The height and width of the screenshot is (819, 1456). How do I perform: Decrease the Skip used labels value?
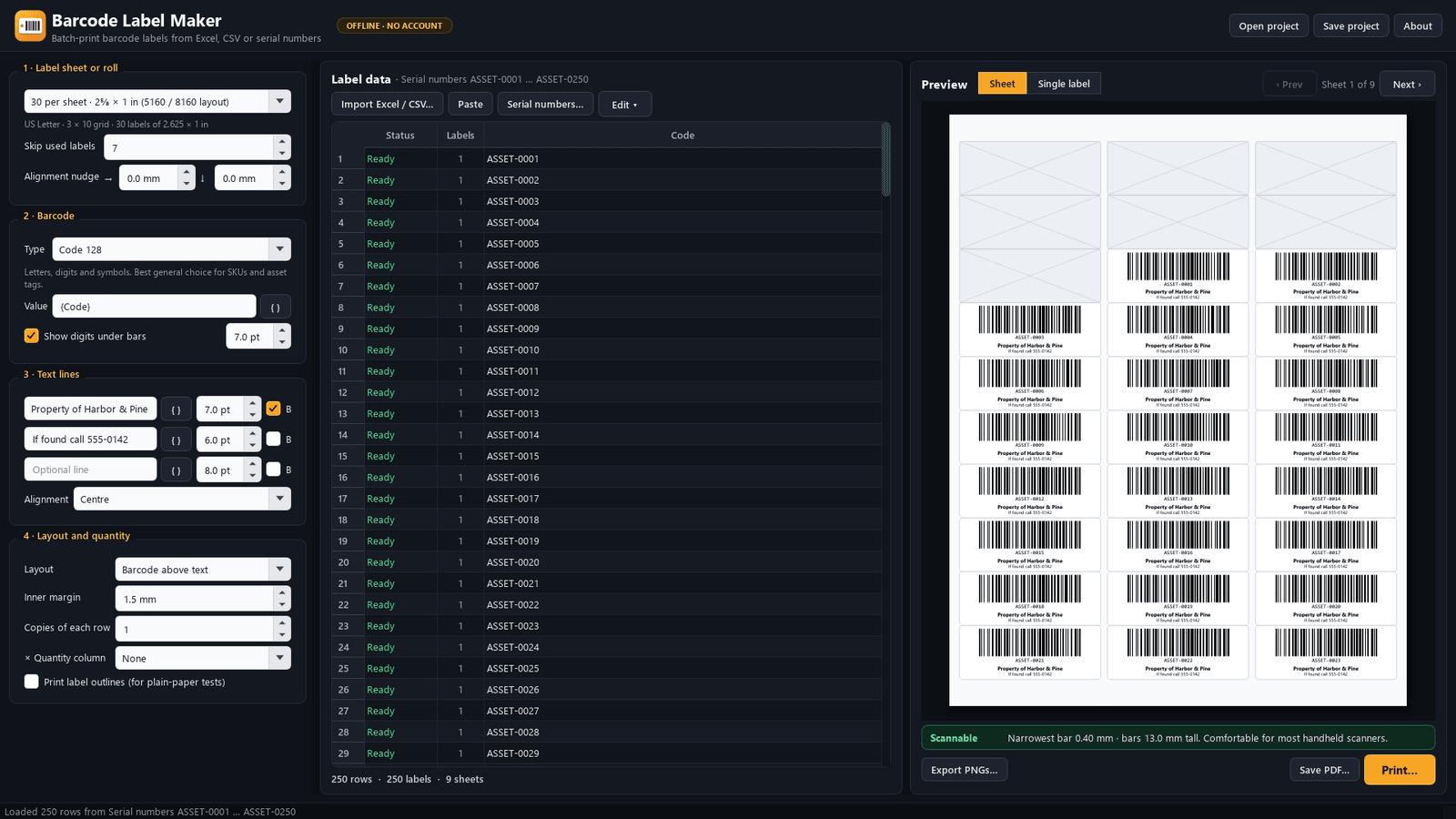point(282,153)
